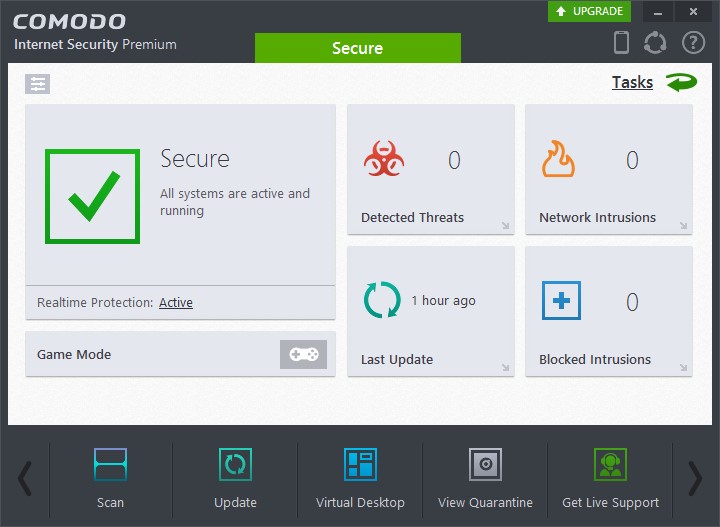Click the Network Intrusions count of 0

coord(632,160)
